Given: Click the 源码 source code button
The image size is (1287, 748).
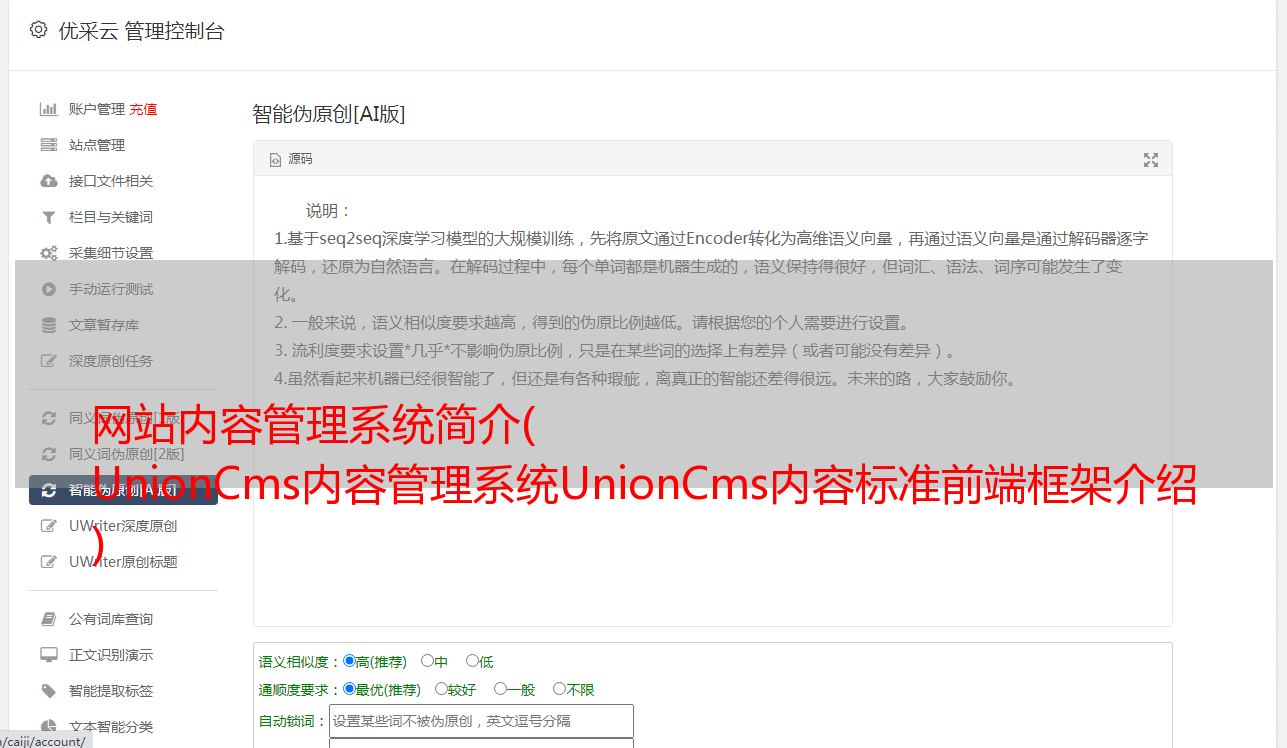Looking at the screenshot, I should tap(291, 159).
